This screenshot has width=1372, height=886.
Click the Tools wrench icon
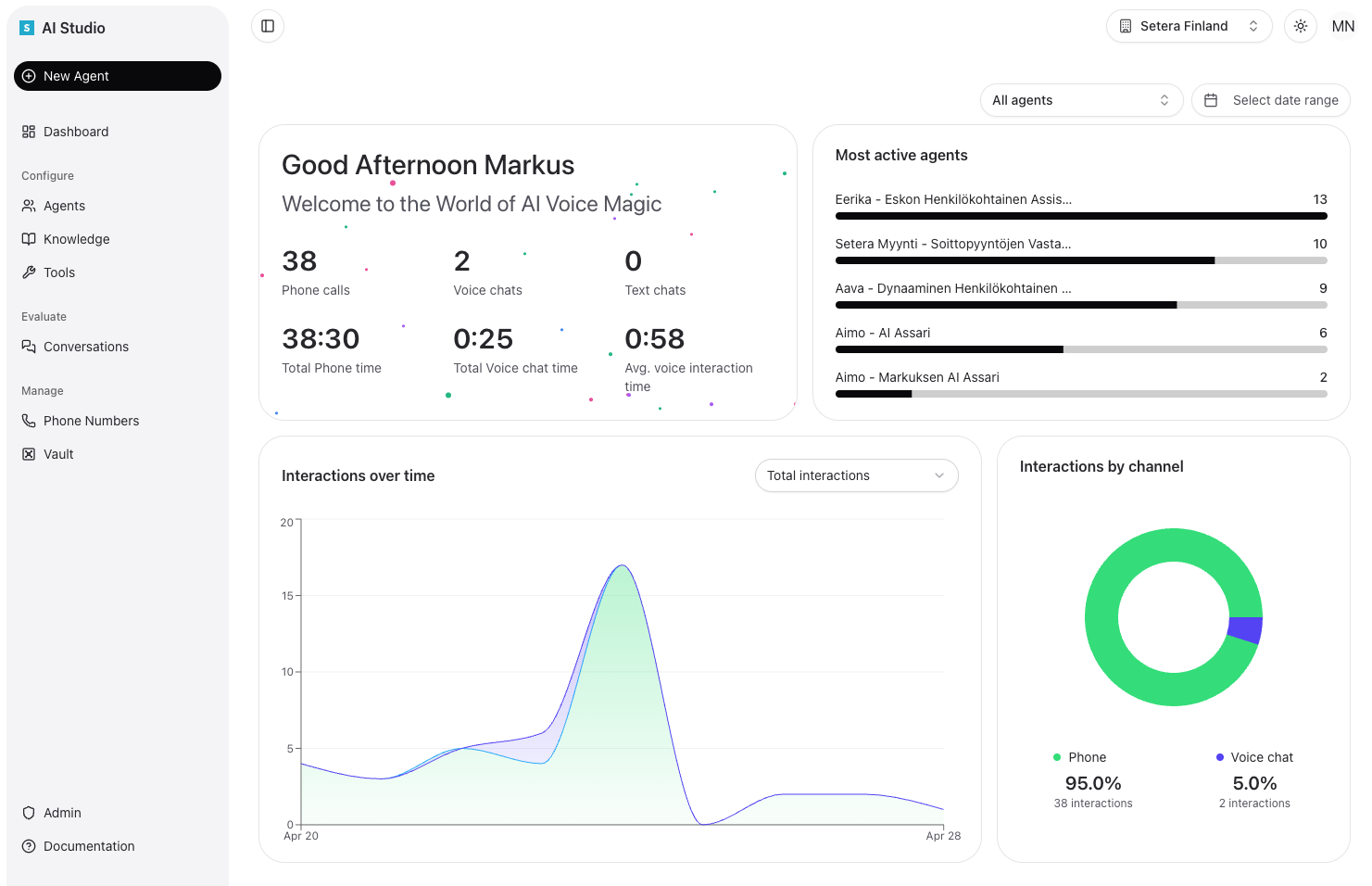(29, 272)
